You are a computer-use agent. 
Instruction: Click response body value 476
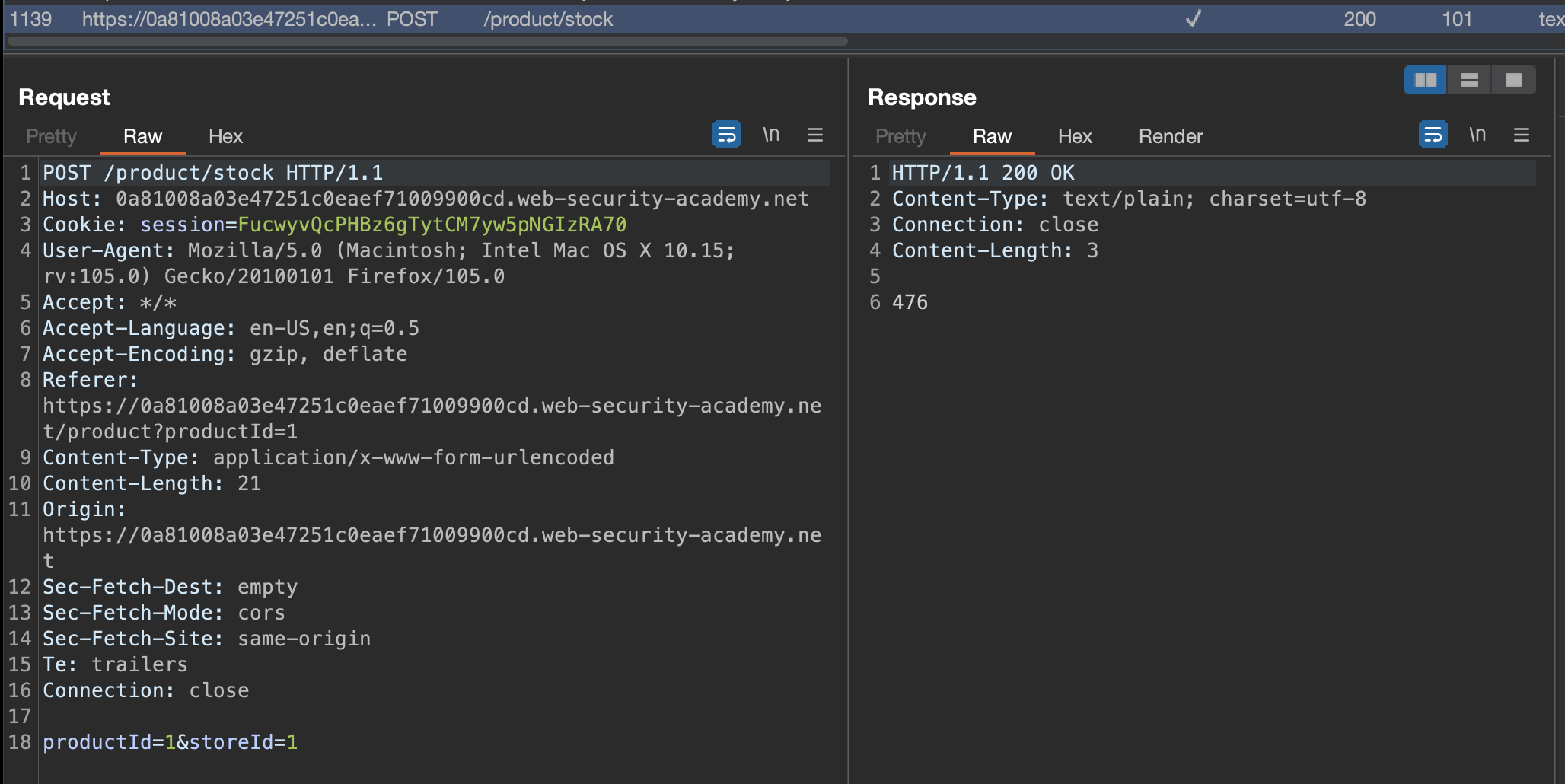[910, 302]
